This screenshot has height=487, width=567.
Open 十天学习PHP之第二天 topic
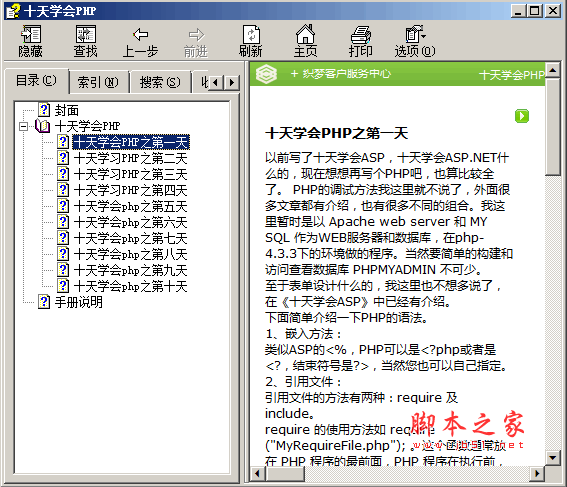point(130,158)
